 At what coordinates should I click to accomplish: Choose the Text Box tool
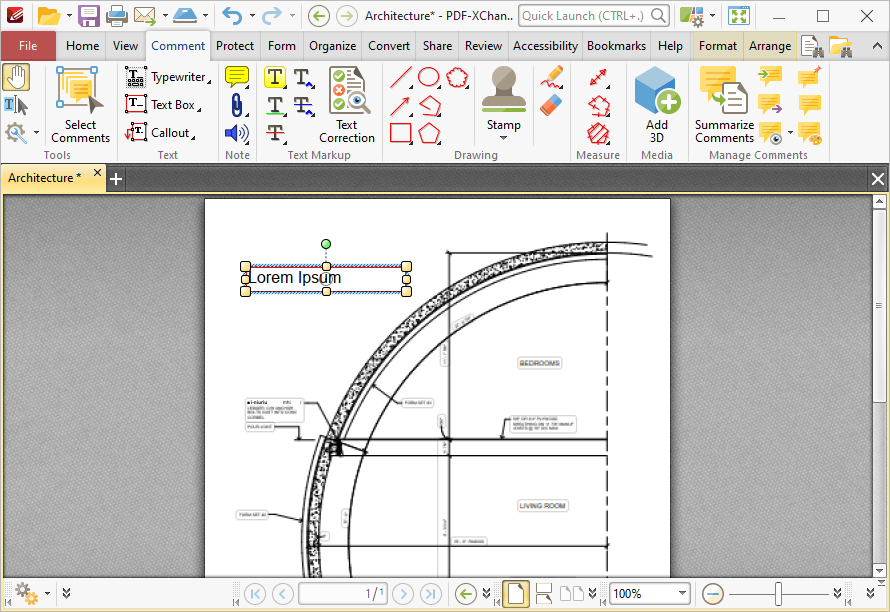(163, 104)
